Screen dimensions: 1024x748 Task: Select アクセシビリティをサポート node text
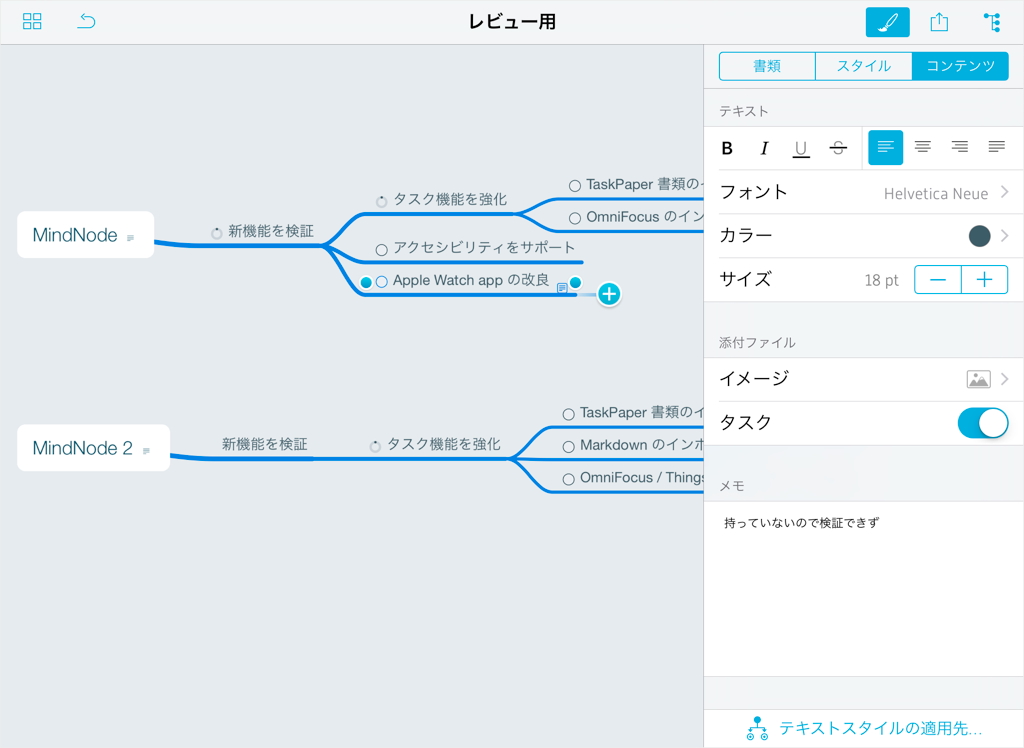pos(484,248)
